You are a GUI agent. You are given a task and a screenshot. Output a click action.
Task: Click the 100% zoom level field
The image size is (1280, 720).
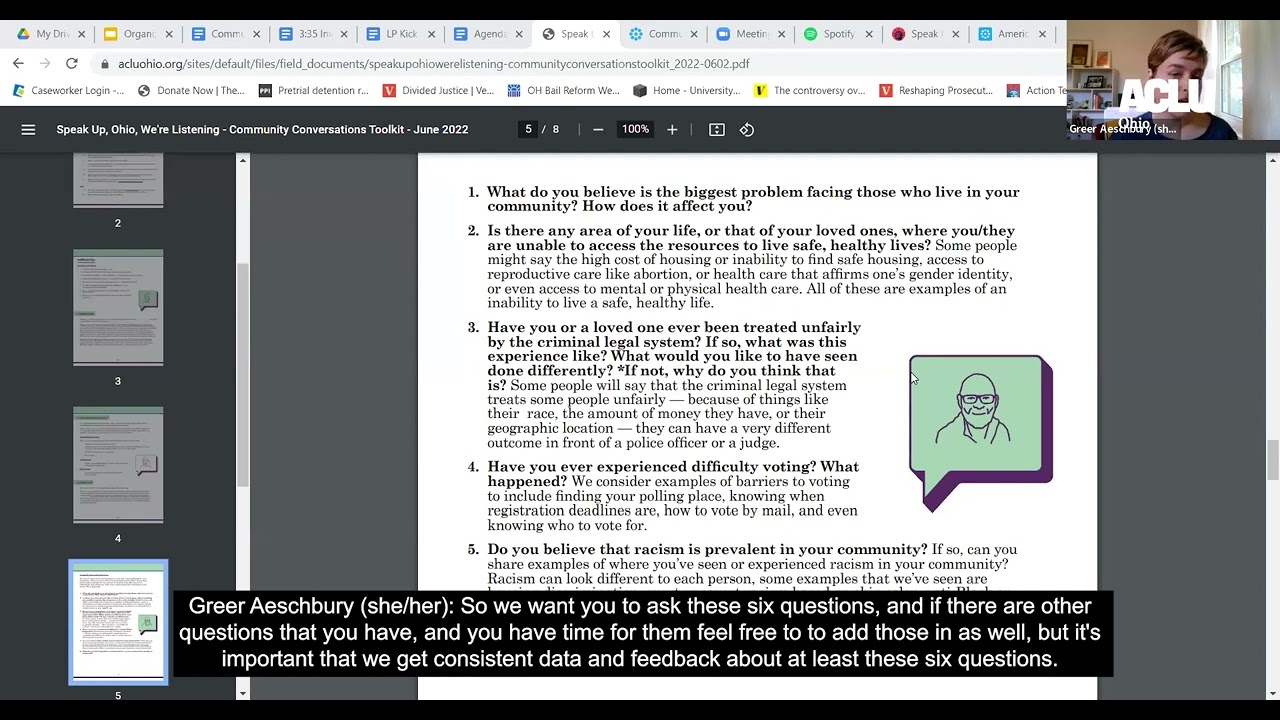(x=635, y=129)
